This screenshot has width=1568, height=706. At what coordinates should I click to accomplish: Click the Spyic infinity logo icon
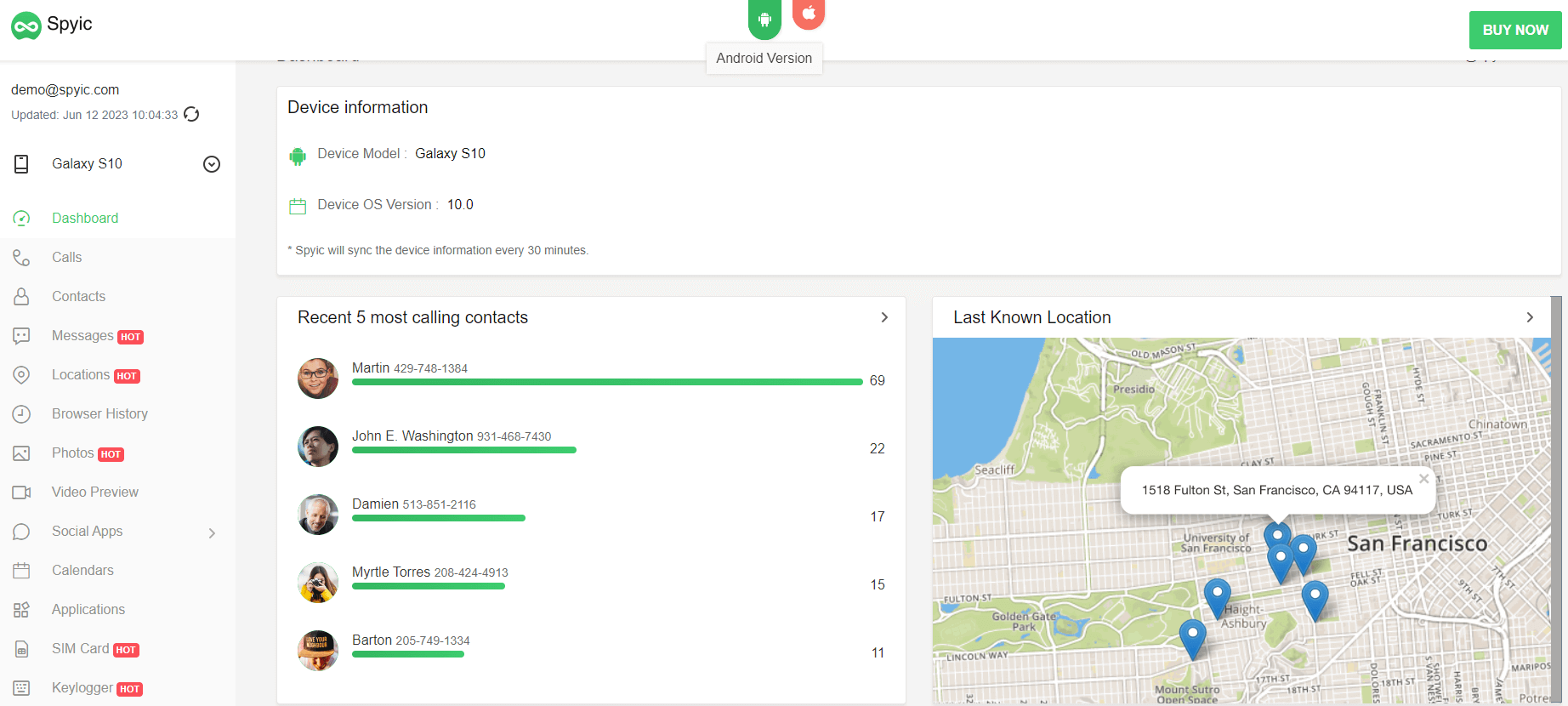26,26
